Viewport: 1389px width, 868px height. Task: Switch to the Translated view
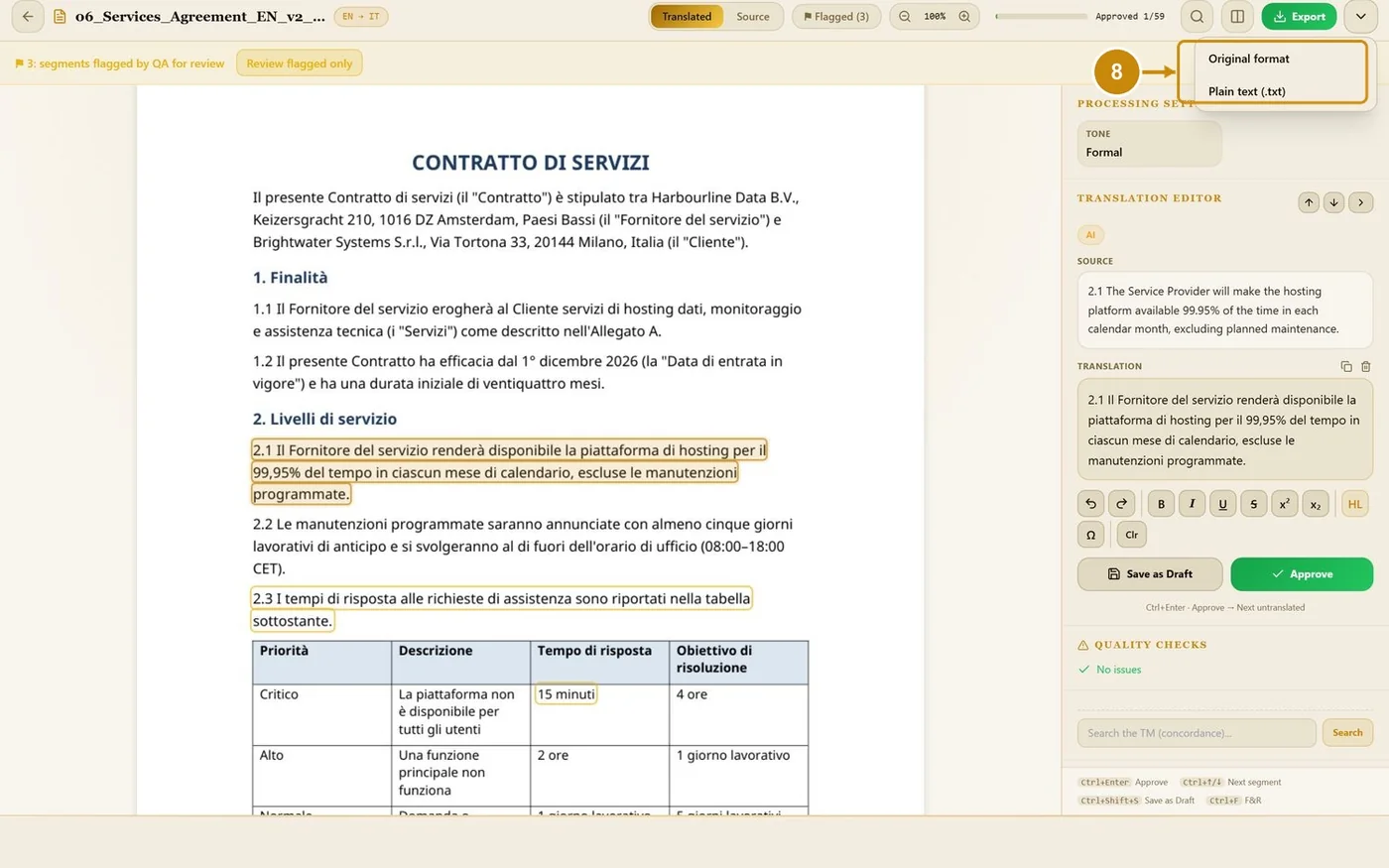(x=687, y=17)
